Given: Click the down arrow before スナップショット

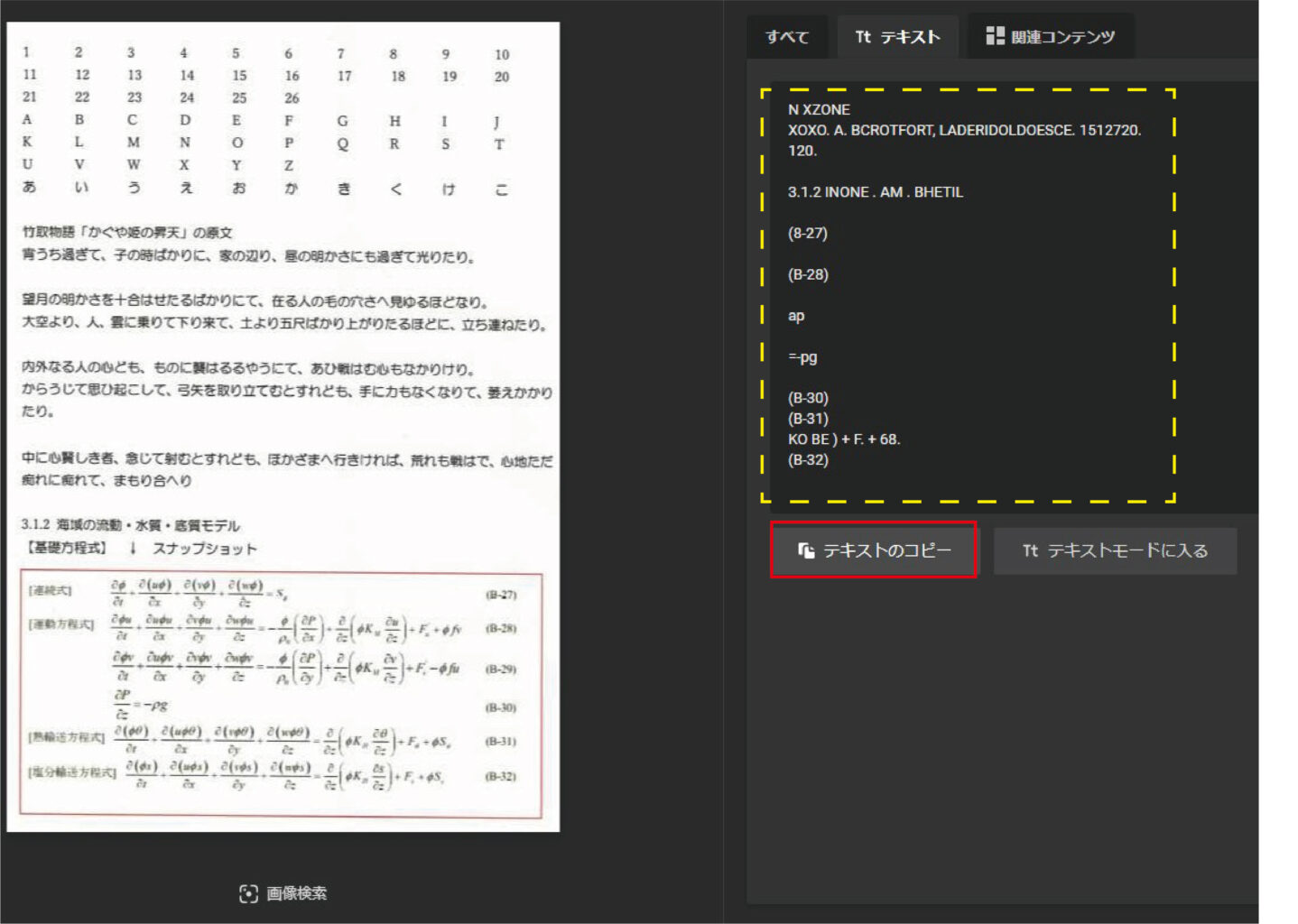Looking at the screenshot, I should (x=133, y=548).
